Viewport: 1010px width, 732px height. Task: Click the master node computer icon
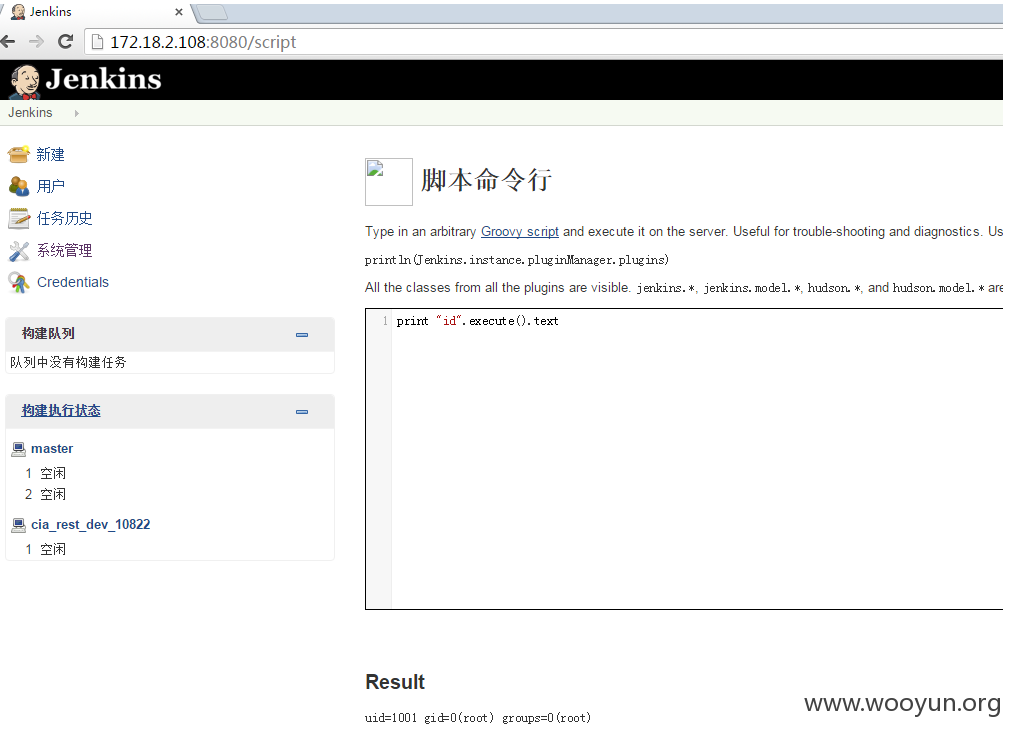click(19, 449)
